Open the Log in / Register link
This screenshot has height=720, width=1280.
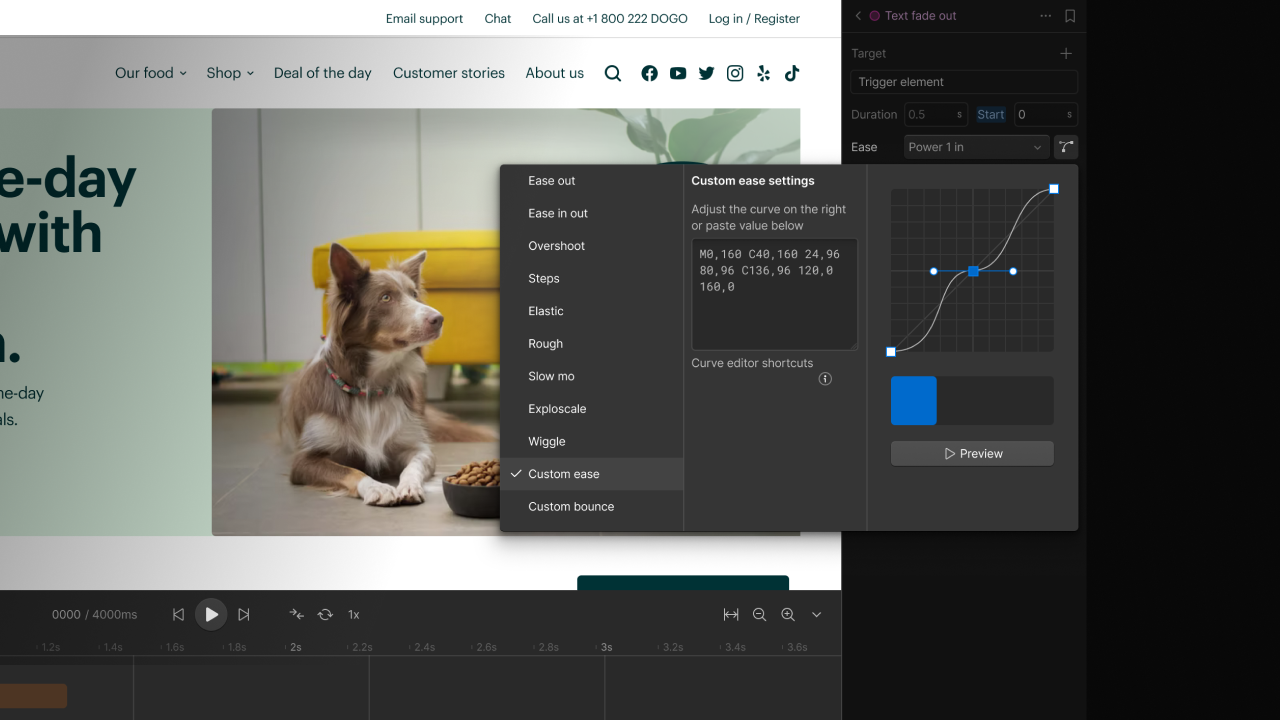[754, 18]
